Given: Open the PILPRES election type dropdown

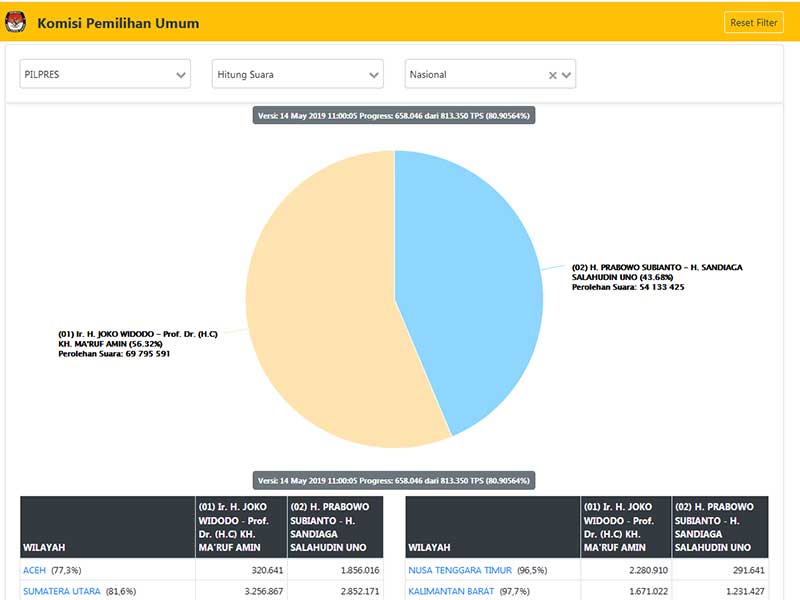Looking at the screenshot, I should pyautogui.click(x=105, y=74).
